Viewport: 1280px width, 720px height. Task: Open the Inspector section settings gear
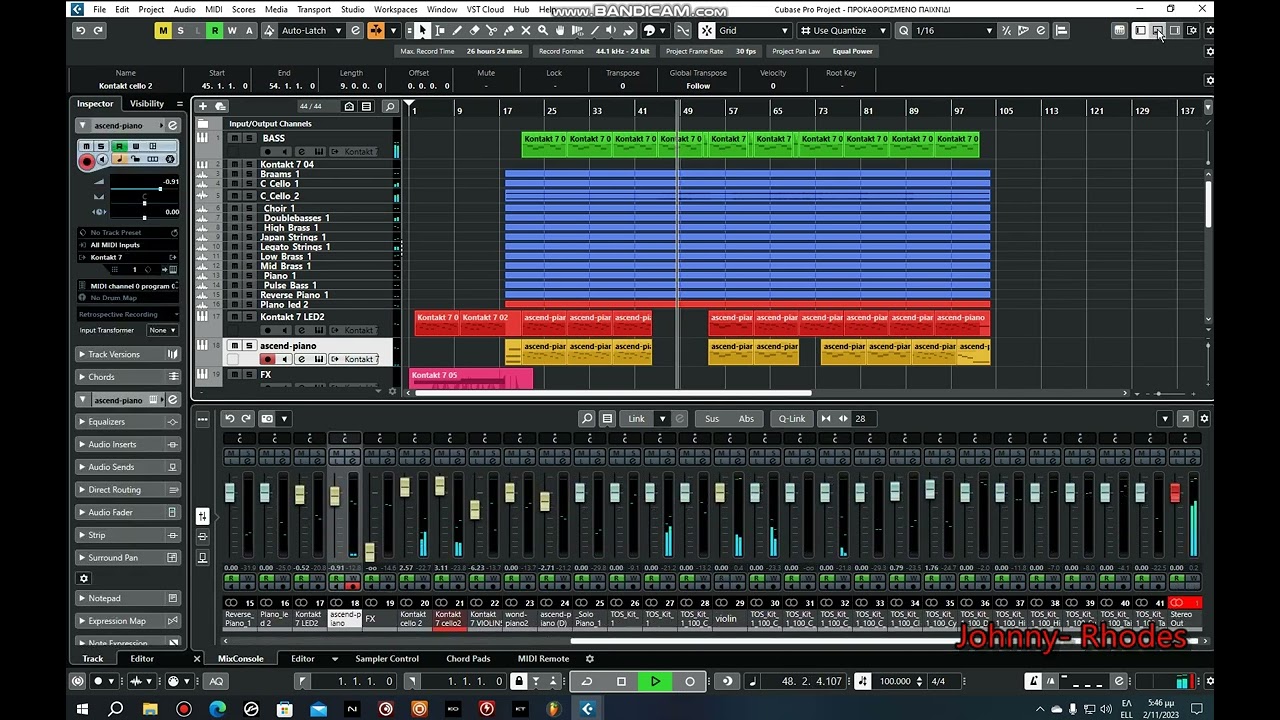pos(84,578)
